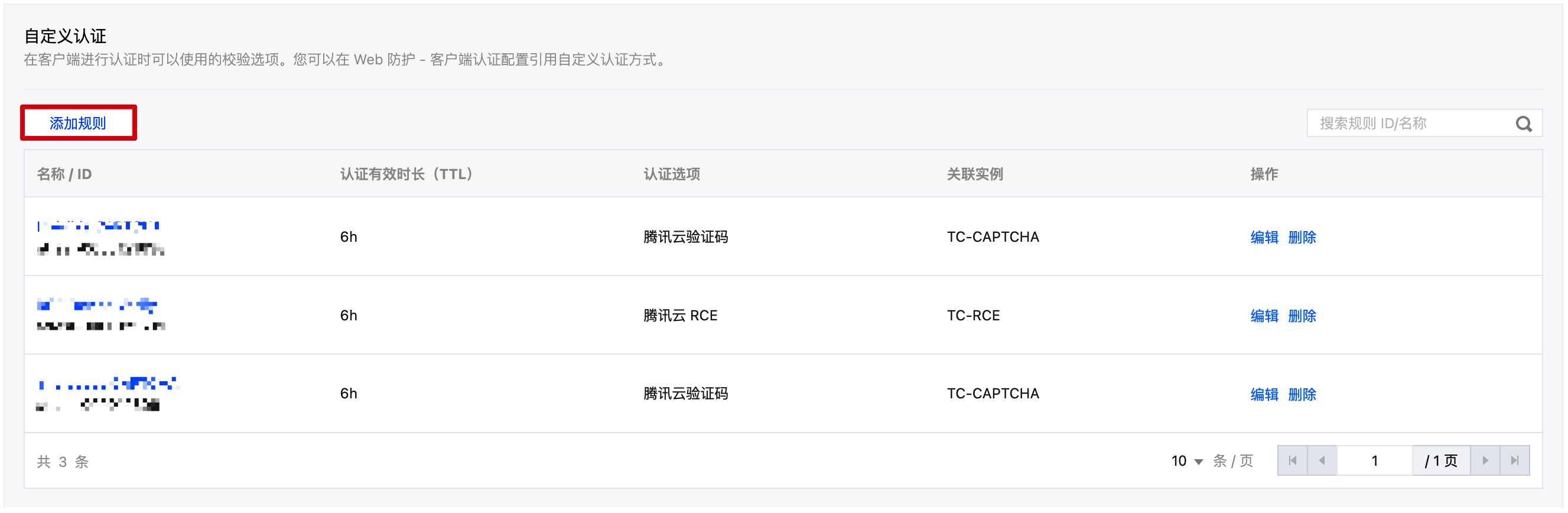The height and width of the screenshot is (513, 1568).
Task: Delete the TC-RCE rule
Action: (1302, 316)
